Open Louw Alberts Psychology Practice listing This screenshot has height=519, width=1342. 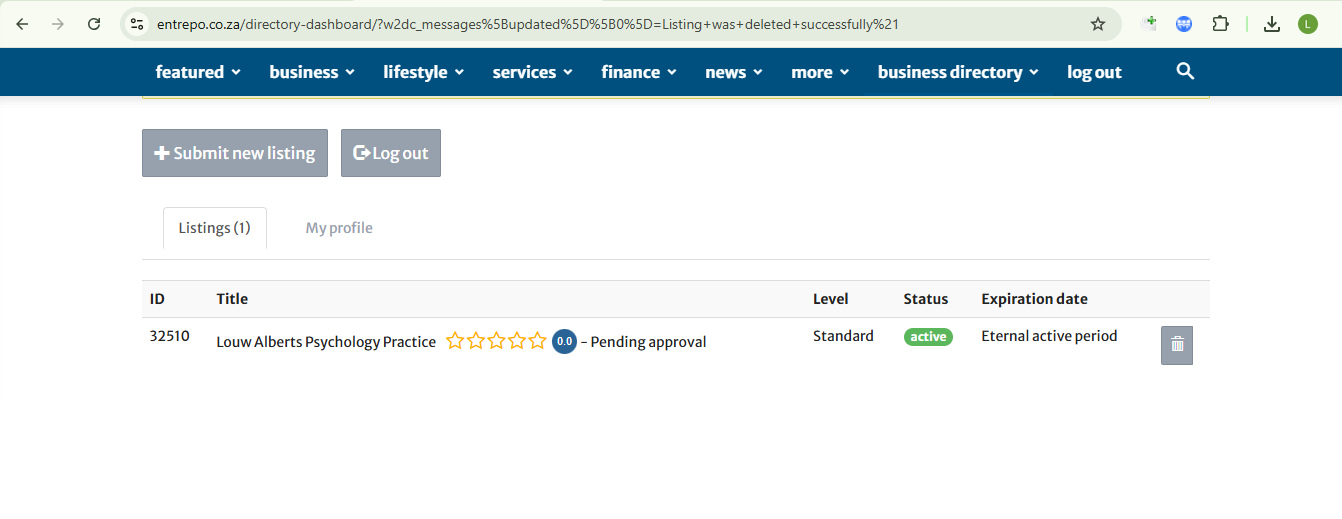click(x=326, y=342)
